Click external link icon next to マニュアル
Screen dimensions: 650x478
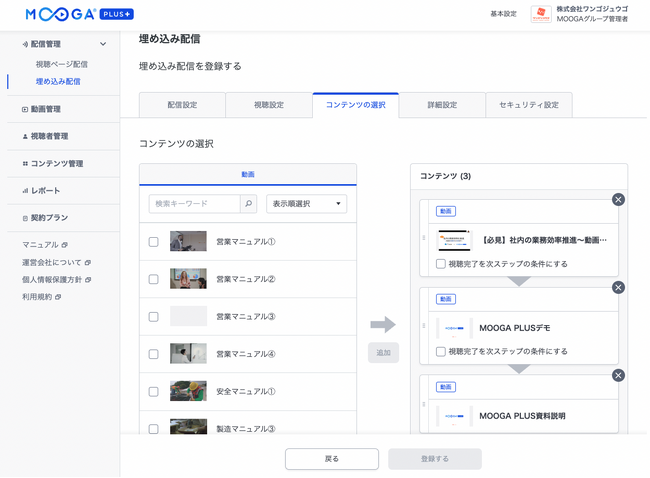click(64, 245)
